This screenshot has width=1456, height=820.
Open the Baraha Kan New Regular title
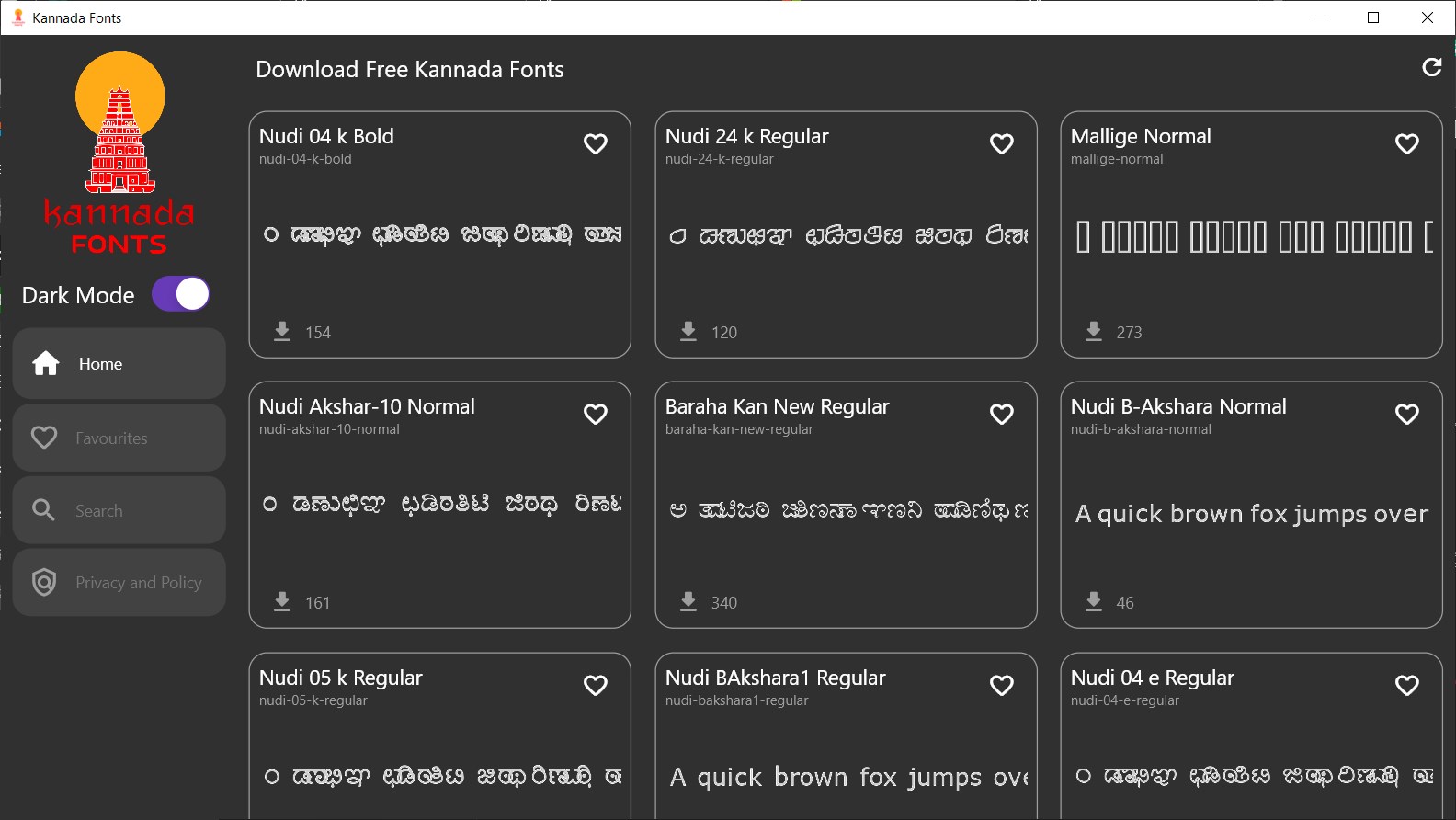point(777,406)
